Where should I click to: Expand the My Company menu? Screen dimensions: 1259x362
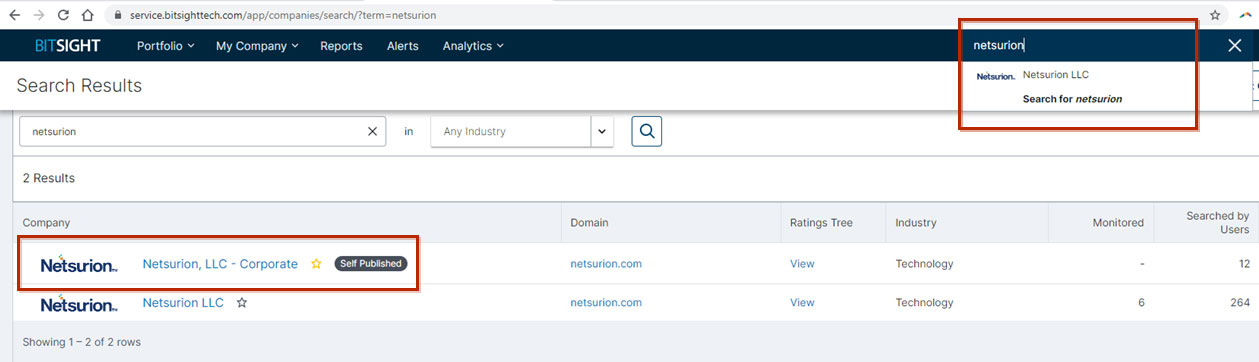point(257,46)
